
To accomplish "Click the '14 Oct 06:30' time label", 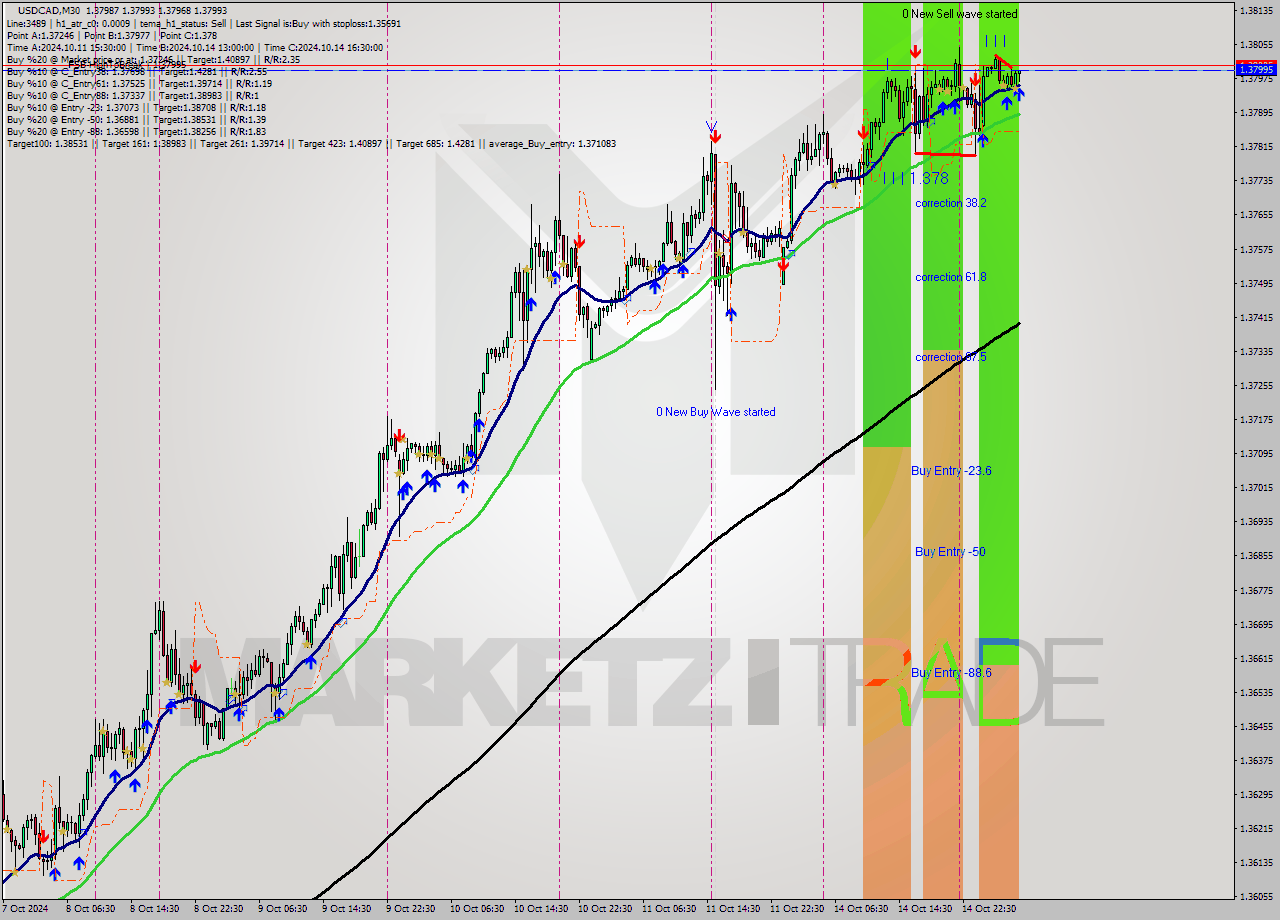I will [x=861, y=909].
